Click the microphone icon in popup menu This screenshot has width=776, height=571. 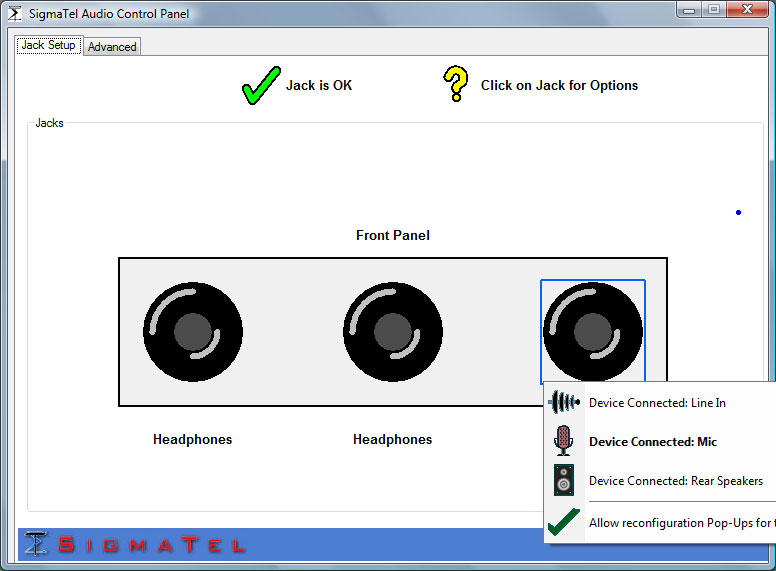[564, 440]
